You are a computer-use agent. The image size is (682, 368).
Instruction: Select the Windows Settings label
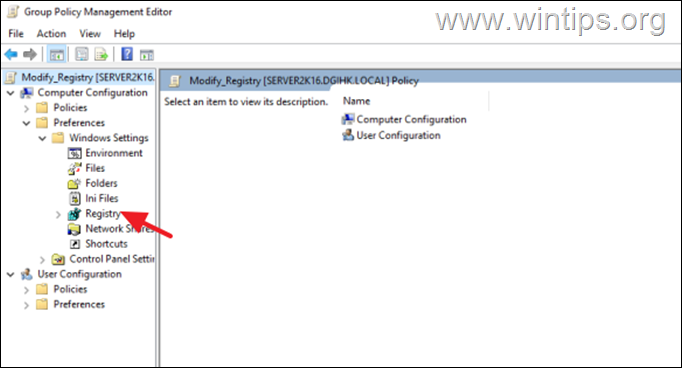tap(109, 138)
